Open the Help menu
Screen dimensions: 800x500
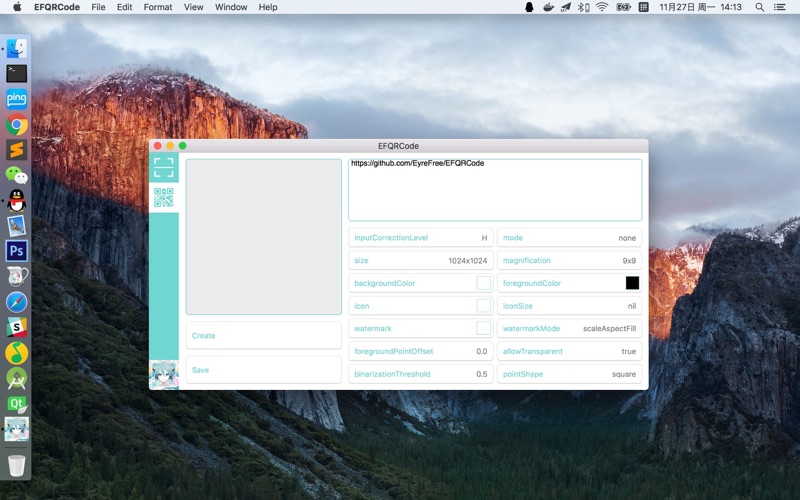[268, 7]
